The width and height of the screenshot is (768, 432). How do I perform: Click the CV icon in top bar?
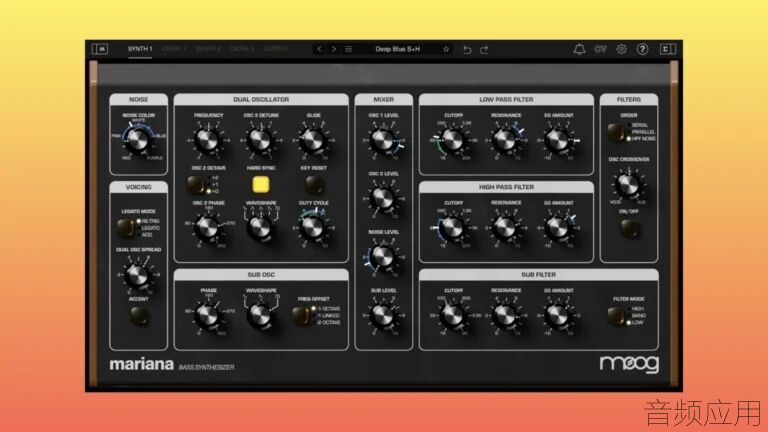600,49
